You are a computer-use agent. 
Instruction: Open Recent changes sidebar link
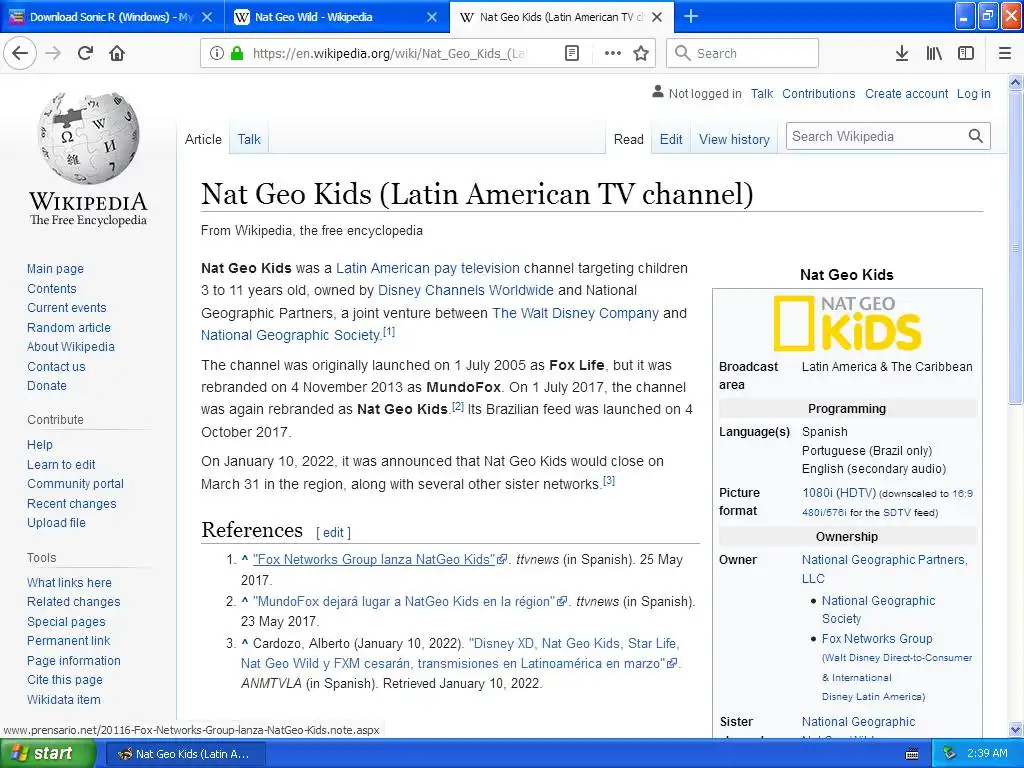[72, 504]
